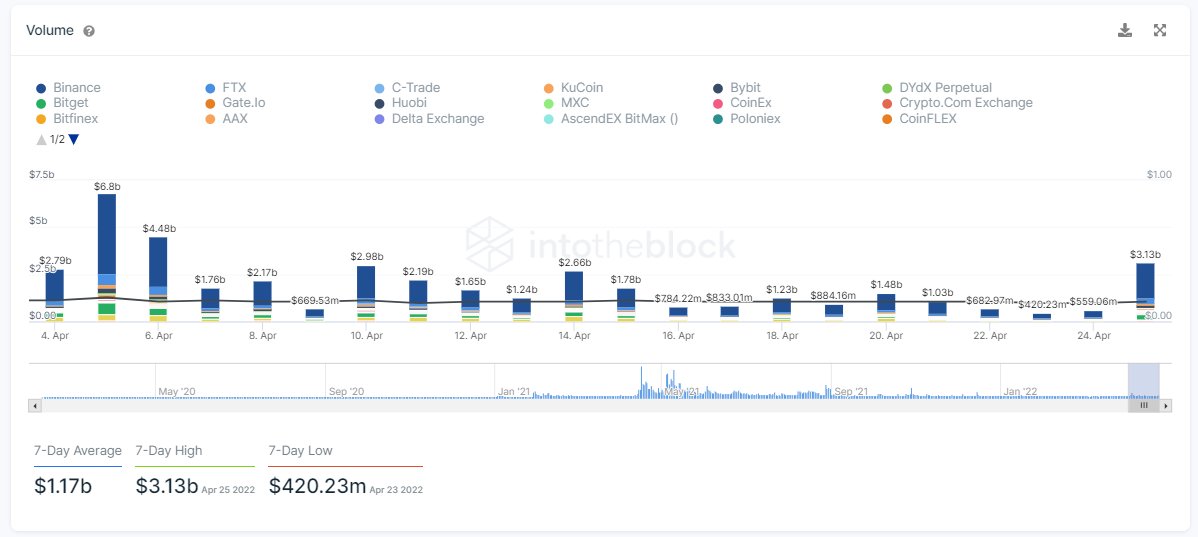Select the 7-Day Average tab
This screenshot has height=537, width=1198.
(x=78, y=451)
